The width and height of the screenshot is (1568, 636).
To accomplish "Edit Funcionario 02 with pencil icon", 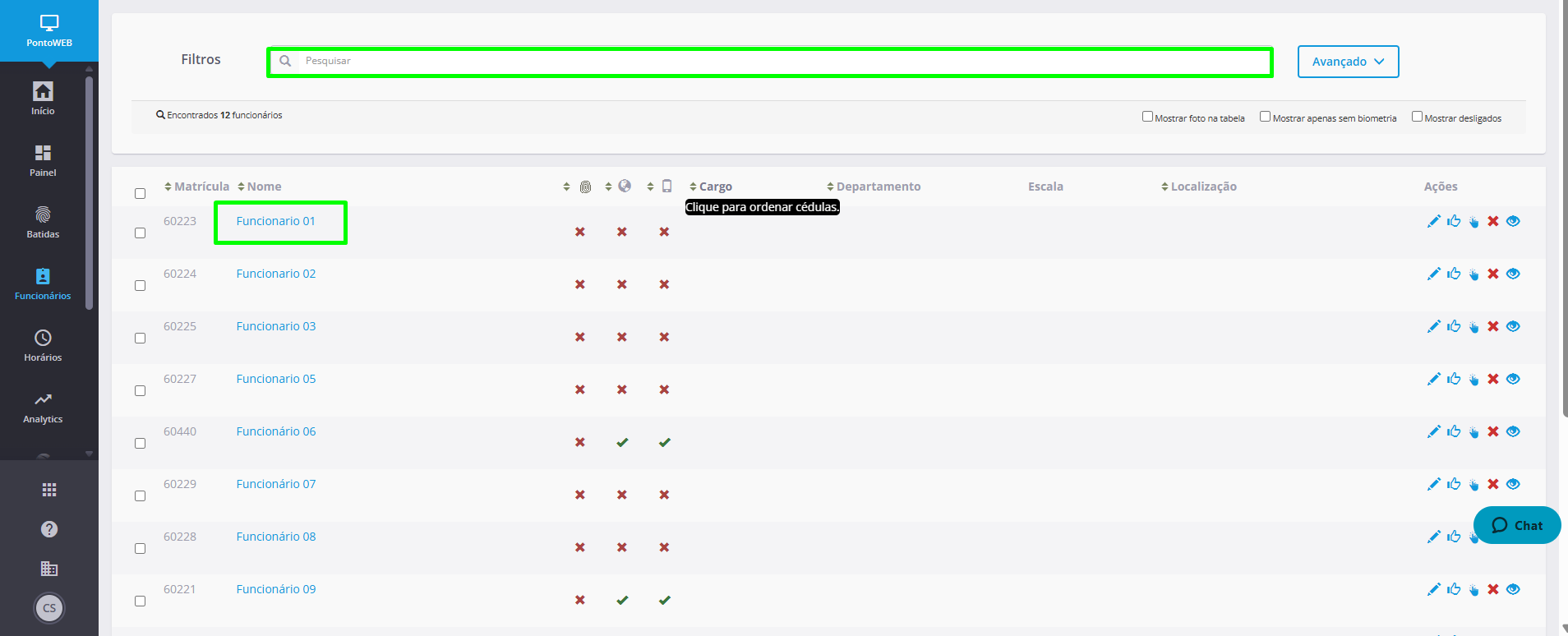I will (x=1434, y=274).
